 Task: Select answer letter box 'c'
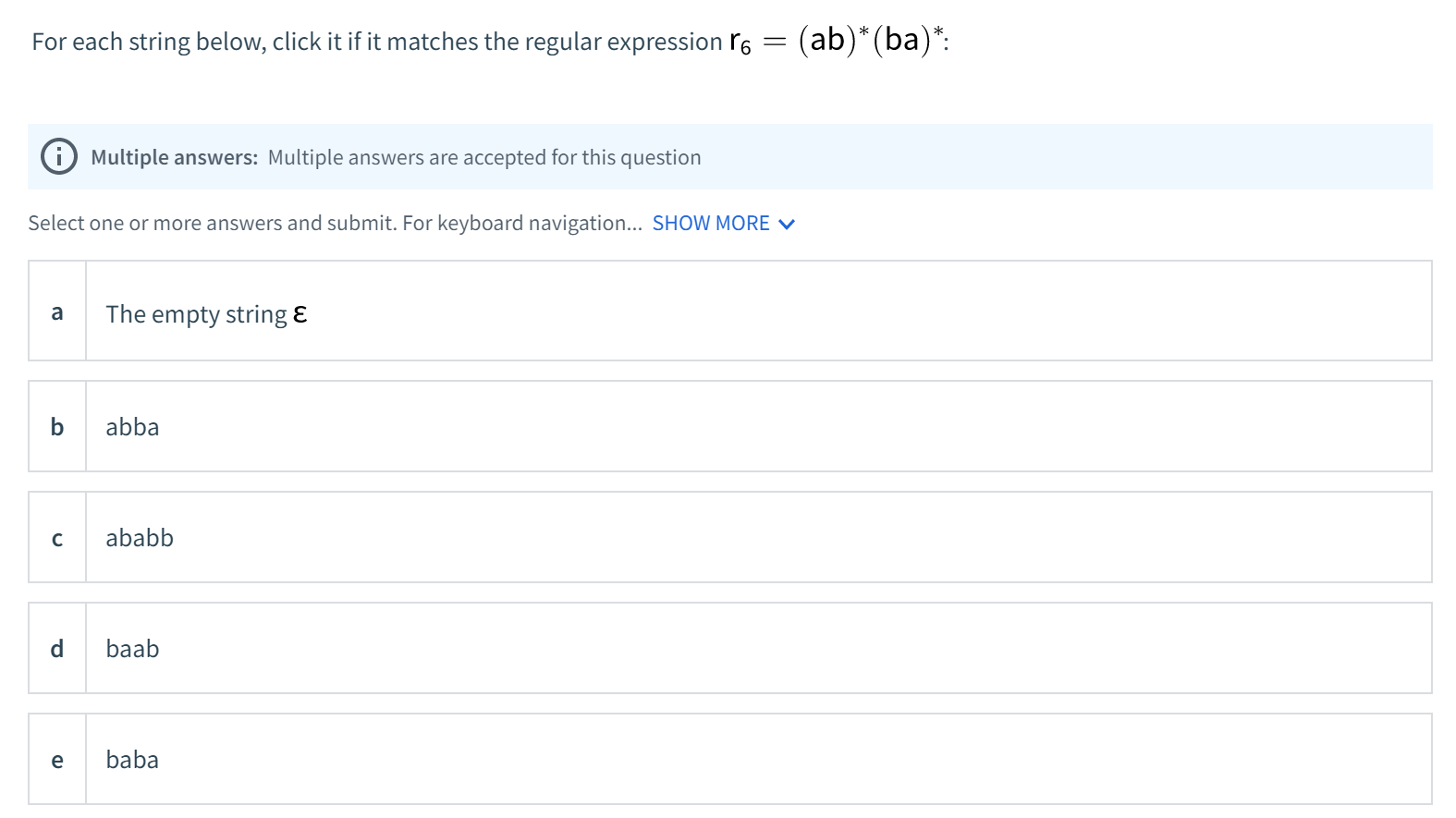(57, 538)
